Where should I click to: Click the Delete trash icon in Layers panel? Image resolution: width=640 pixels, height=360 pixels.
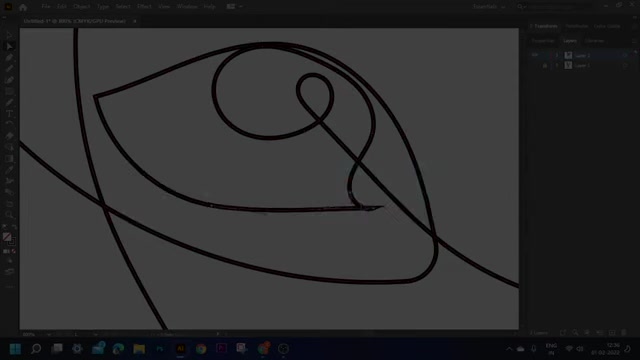click(624, 333)
